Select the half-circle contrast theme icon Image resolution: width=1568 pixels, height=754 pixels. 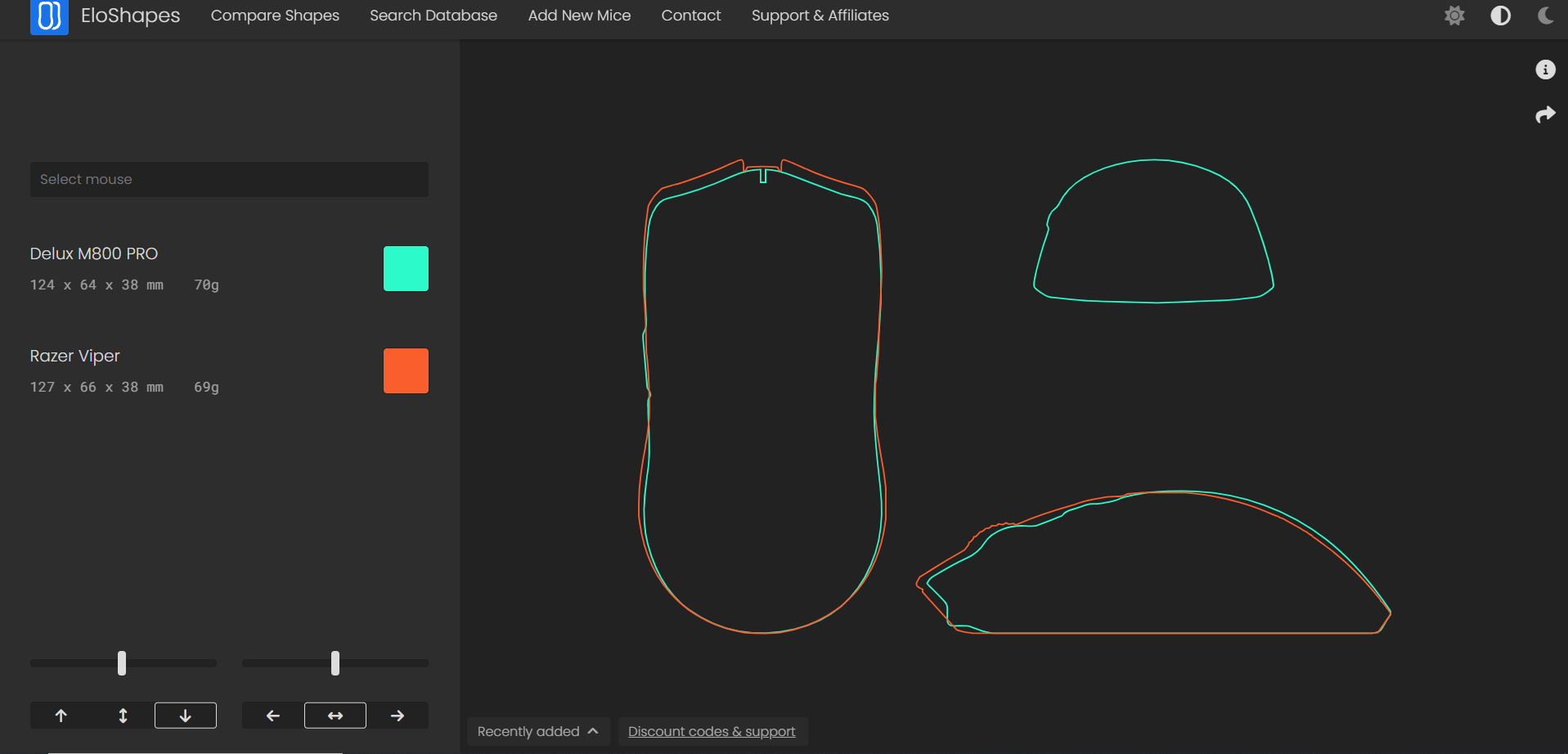pyautogui.click(x=1500, y=16)
